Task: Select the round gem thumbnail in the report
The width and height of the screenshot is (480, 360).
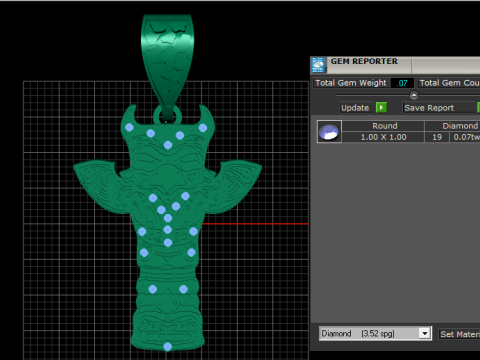Action: pos(329,132)
